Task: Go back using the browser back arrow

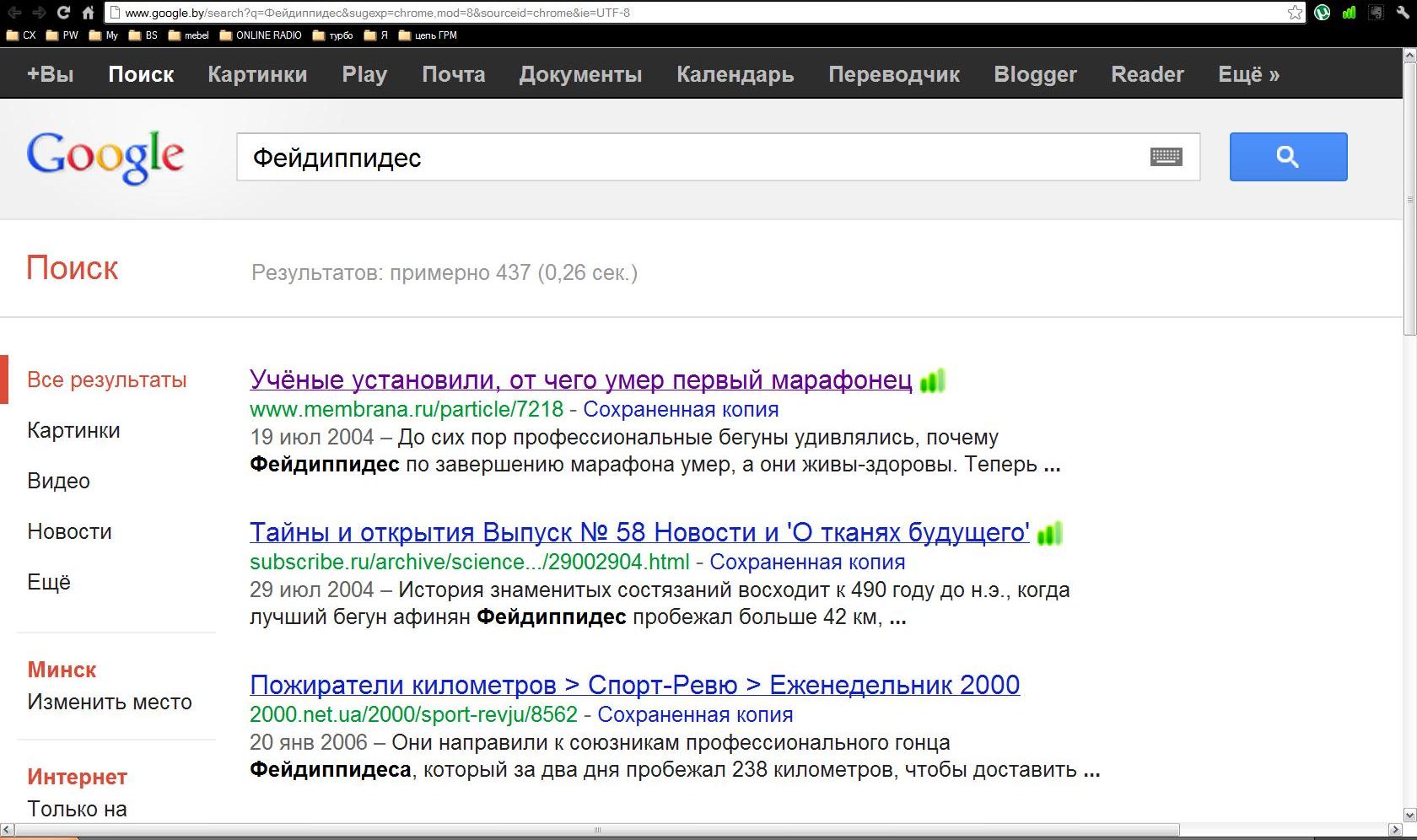Action: click(x=14, y=13)
